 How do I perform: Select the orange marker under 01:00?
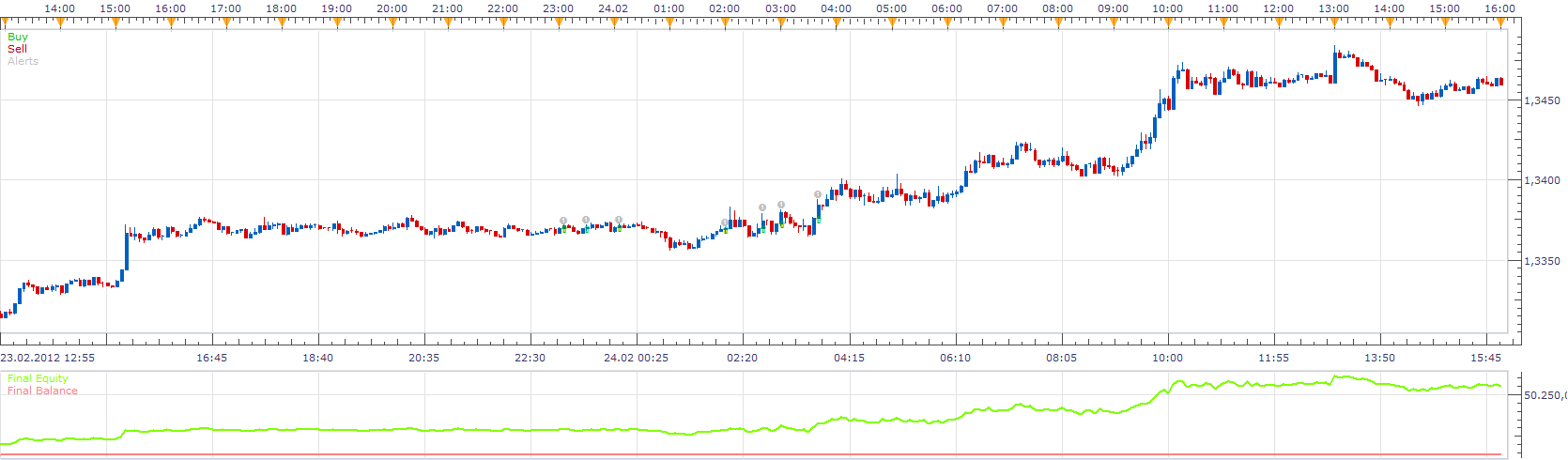[669, 23]
